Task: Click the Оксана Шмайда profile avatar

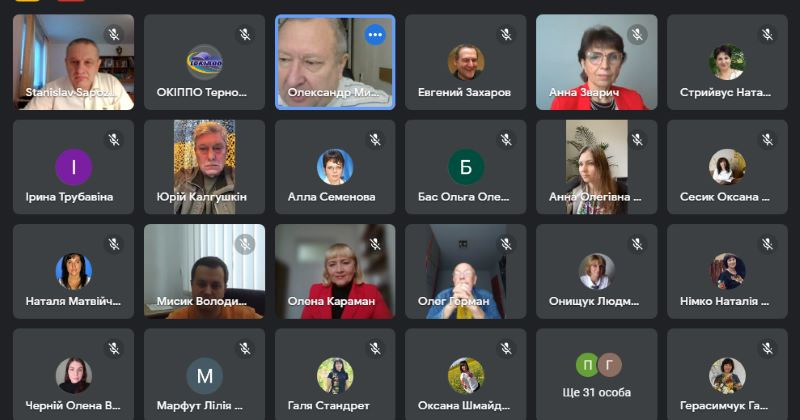Action: click(466, 376)
